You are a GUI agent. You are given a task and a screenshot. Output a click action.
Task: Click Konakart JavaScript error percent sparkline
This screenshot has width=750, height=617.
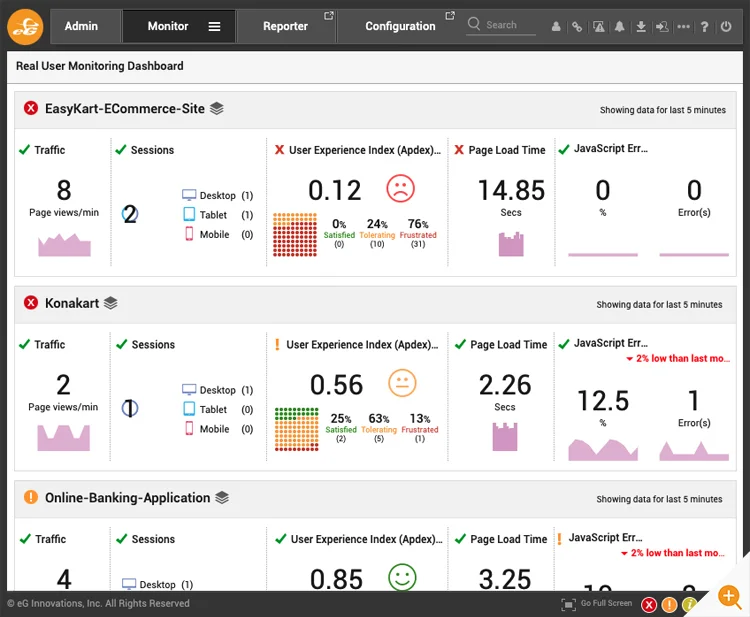603,450
